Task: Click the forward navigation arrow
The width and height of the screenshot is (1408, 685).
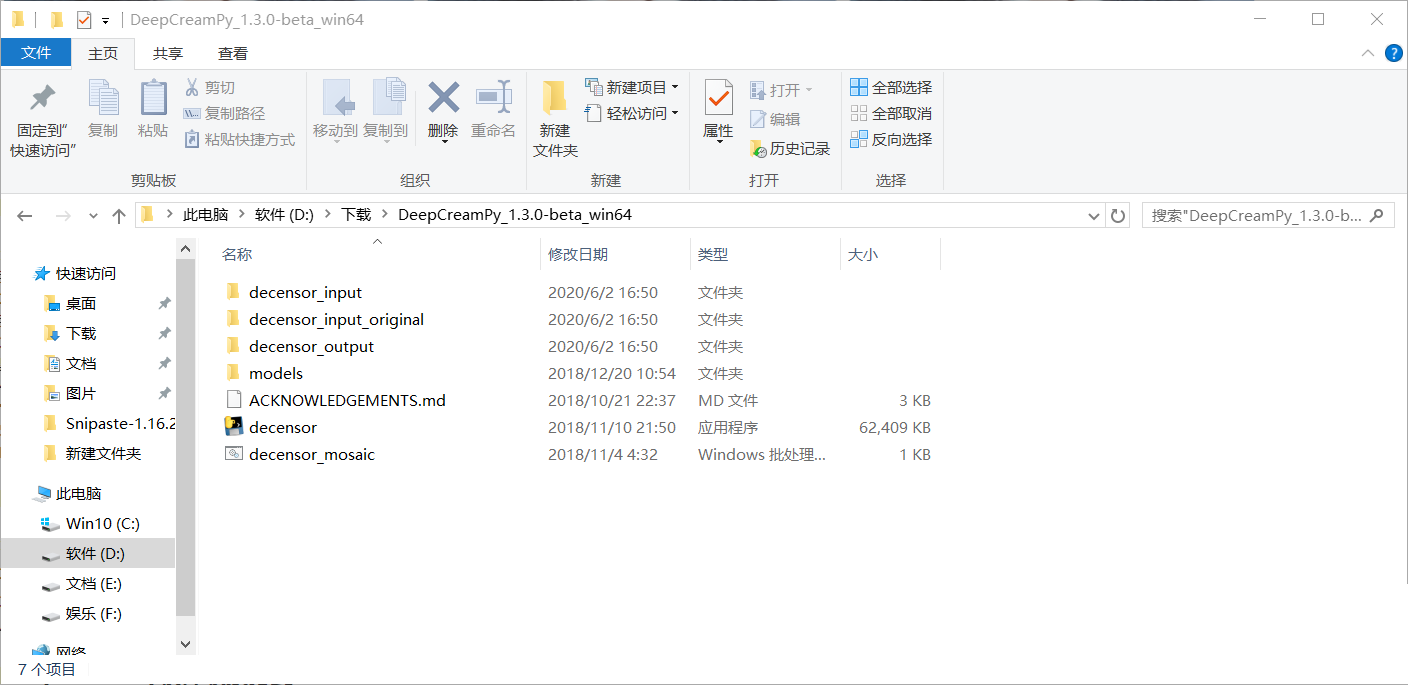Action: tap(62, 215)
